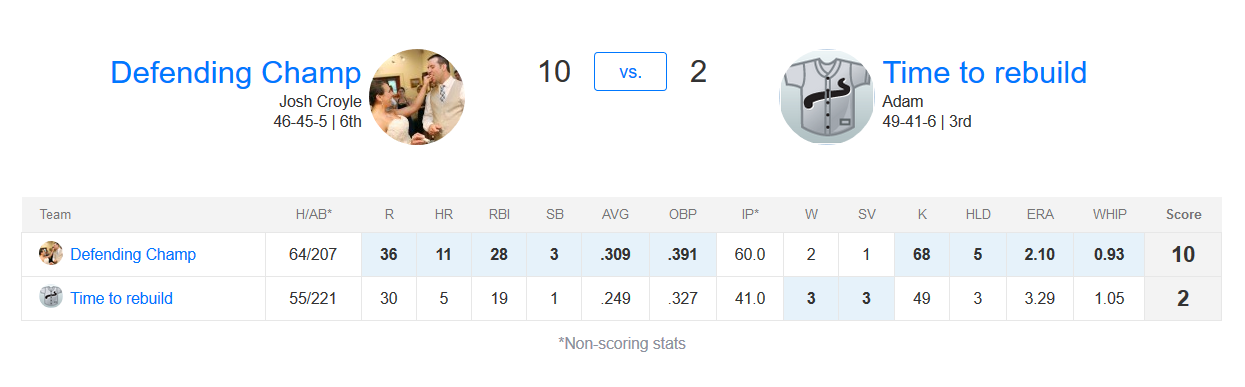Click Defending Champ's score of 10 in table
This screenshot has height=387, width=1245.
tap(1183, 255)
